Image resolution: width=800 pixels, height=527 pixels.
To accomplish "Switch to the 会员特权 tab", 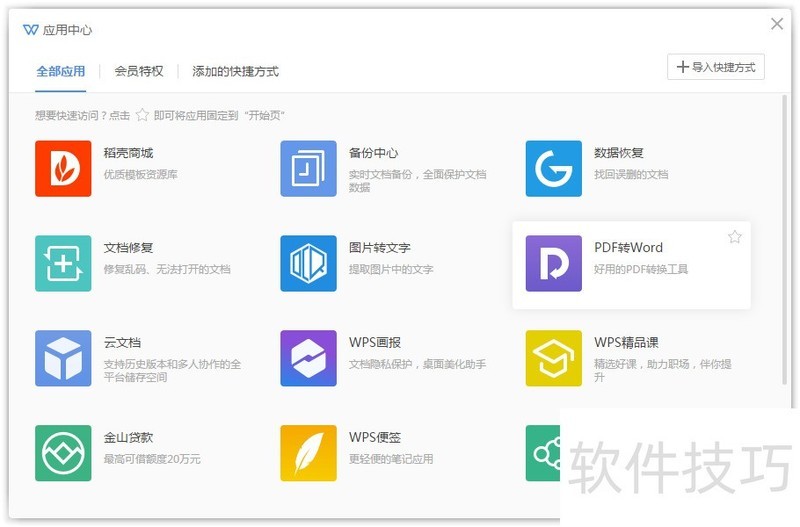I will coord(139,71).
